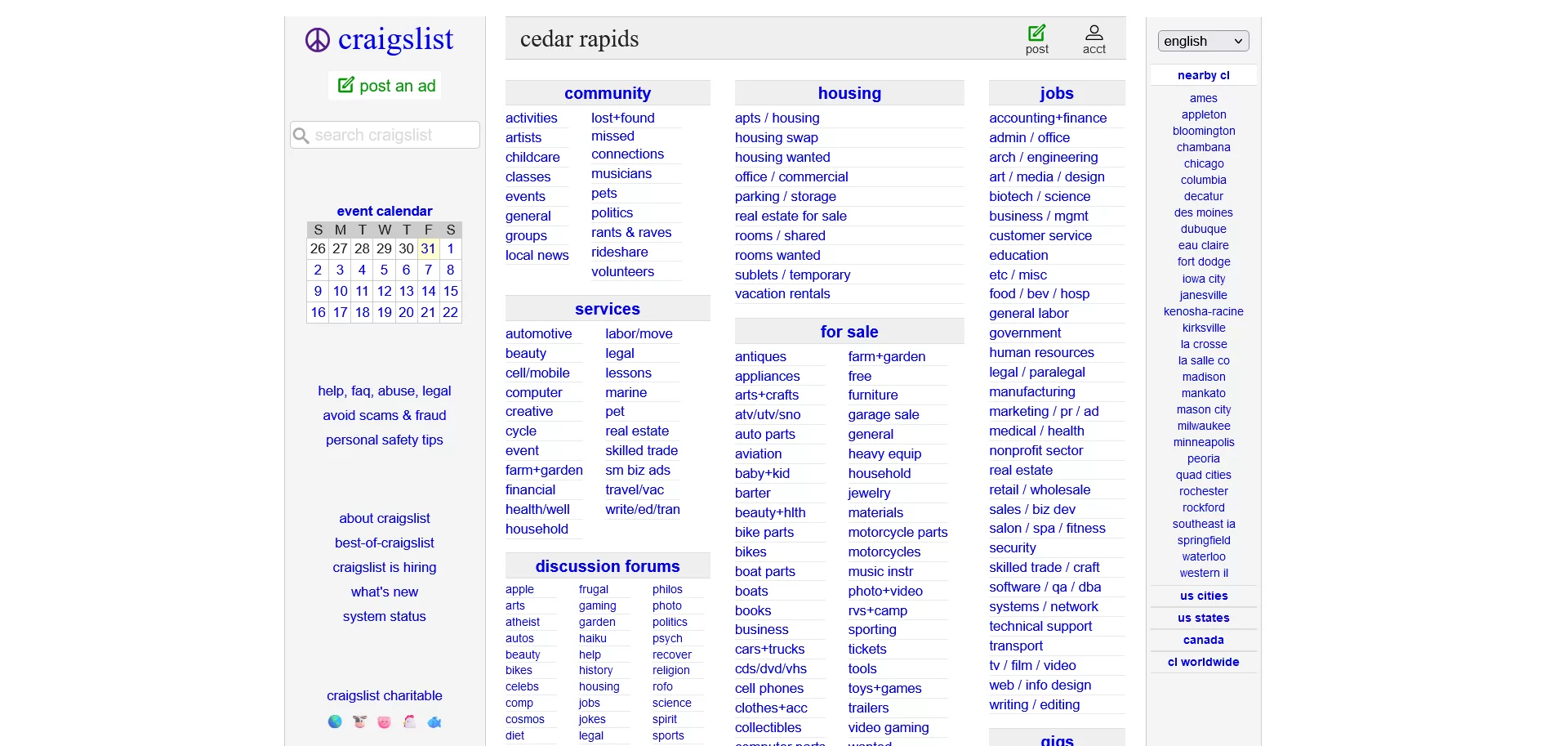This screenshot has height=746, width=1568.
Task: Expand the us cities section
Action: pyautogui.click(x=1204, y=596)
